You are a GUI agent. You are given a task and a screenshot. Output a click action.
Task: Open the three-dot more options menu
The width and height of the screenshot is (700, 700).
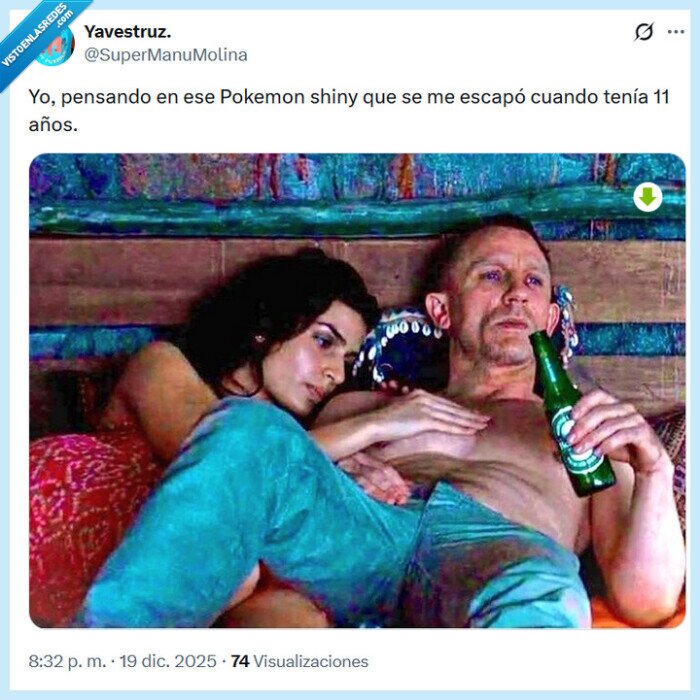pos(675,32)
